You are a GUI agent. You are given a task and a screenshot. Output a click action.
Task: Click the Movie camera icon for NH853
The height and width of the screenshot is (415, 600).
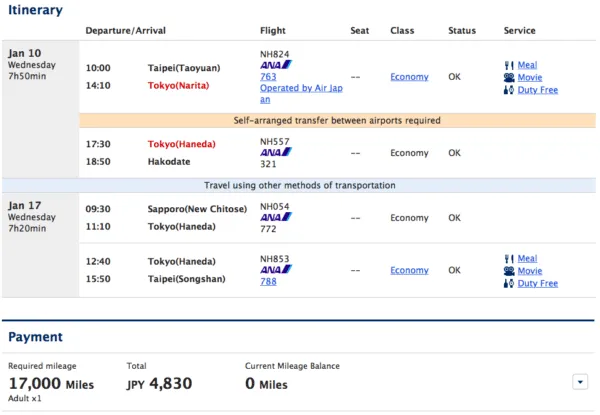tap(509, 271)
